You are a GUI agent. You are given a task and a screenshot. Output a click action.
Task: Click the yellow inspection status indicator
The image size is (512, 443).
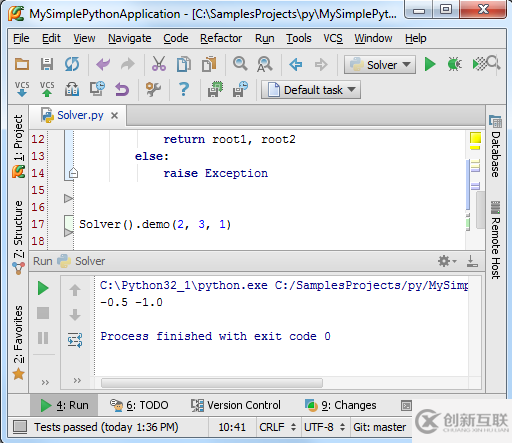475,138
